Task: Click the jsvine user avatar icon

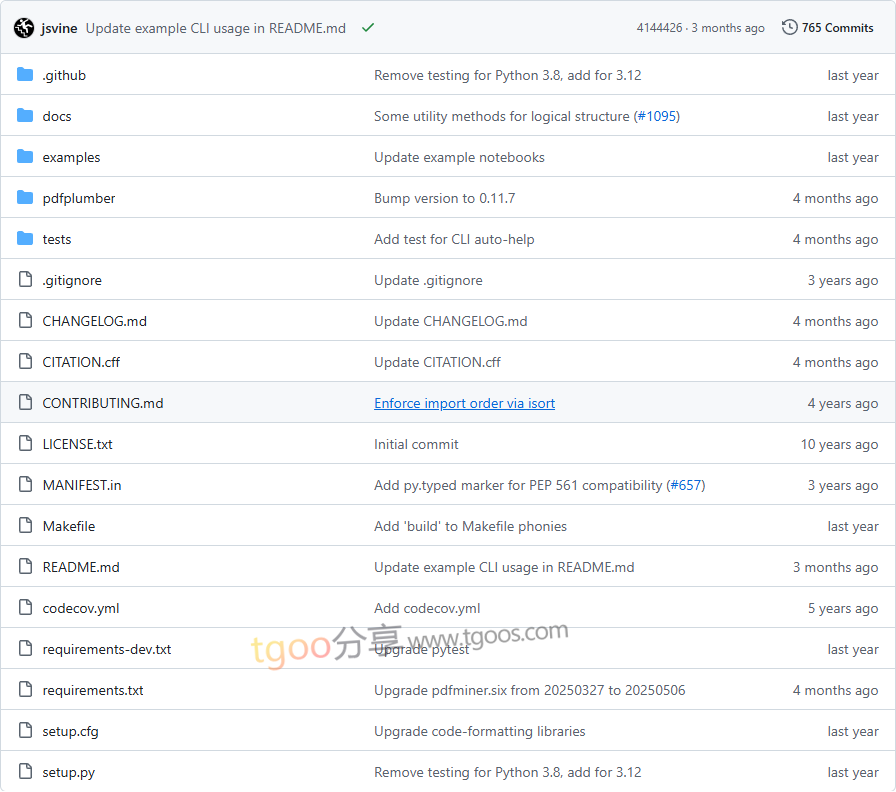Action: click(x=24, y=28)
